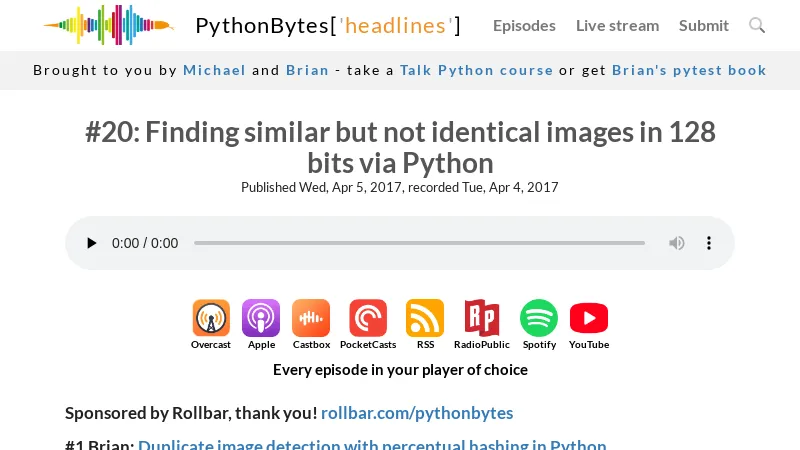Mute the audio player volume
The image size is (800, 450).
click(x=677, y=243)
